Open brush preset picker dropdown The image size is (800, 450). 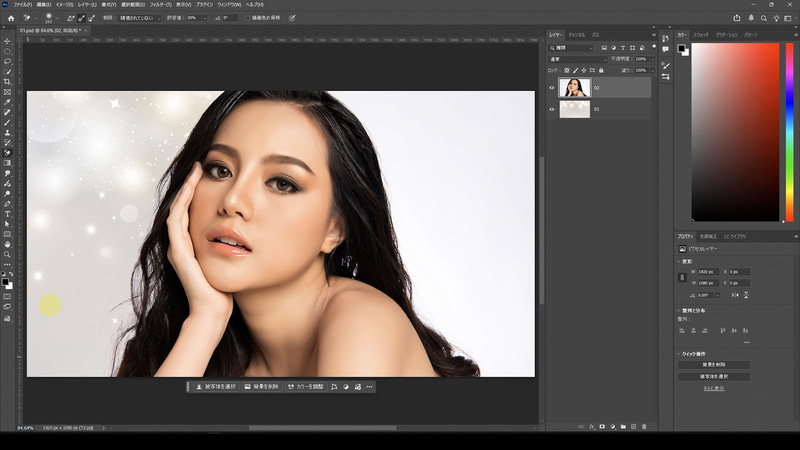pos(57,18)
